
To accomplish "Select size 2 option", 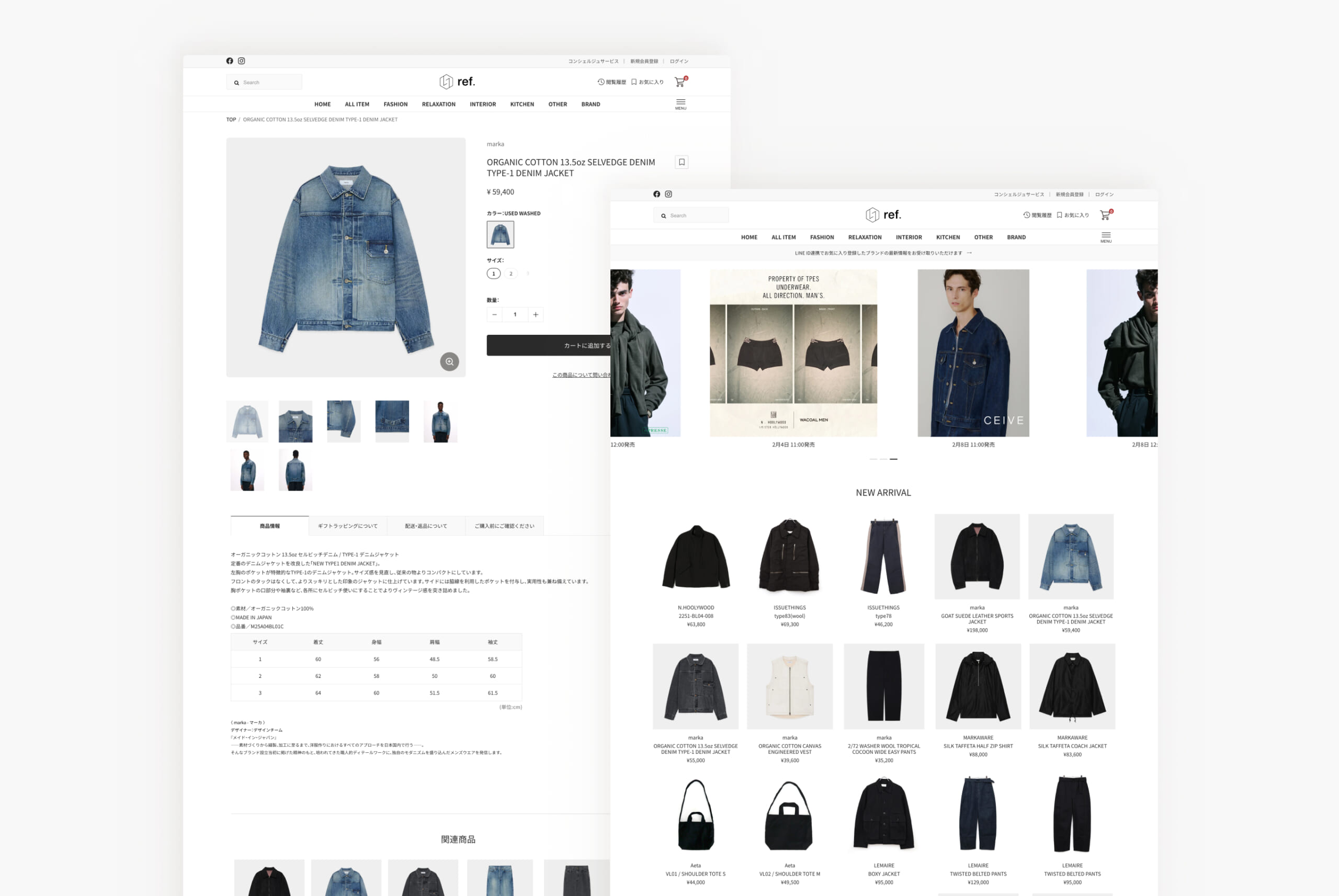I will pos(510,274).
